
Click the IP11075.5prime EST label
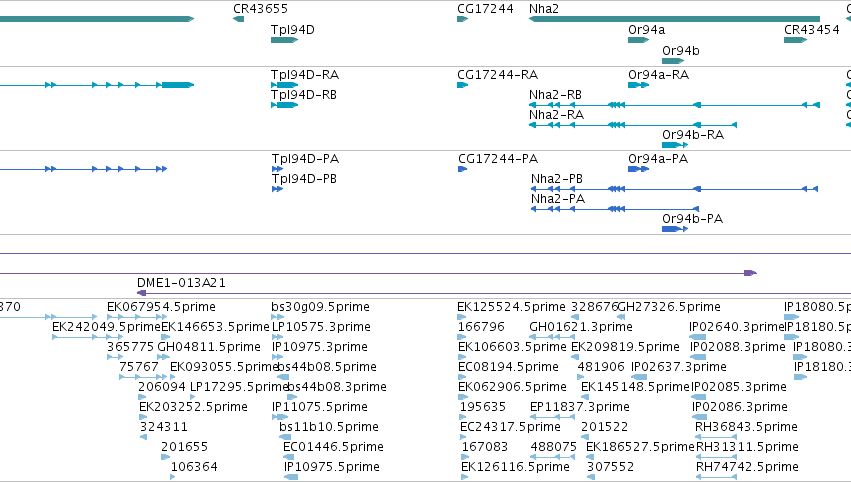click(320, 407)
